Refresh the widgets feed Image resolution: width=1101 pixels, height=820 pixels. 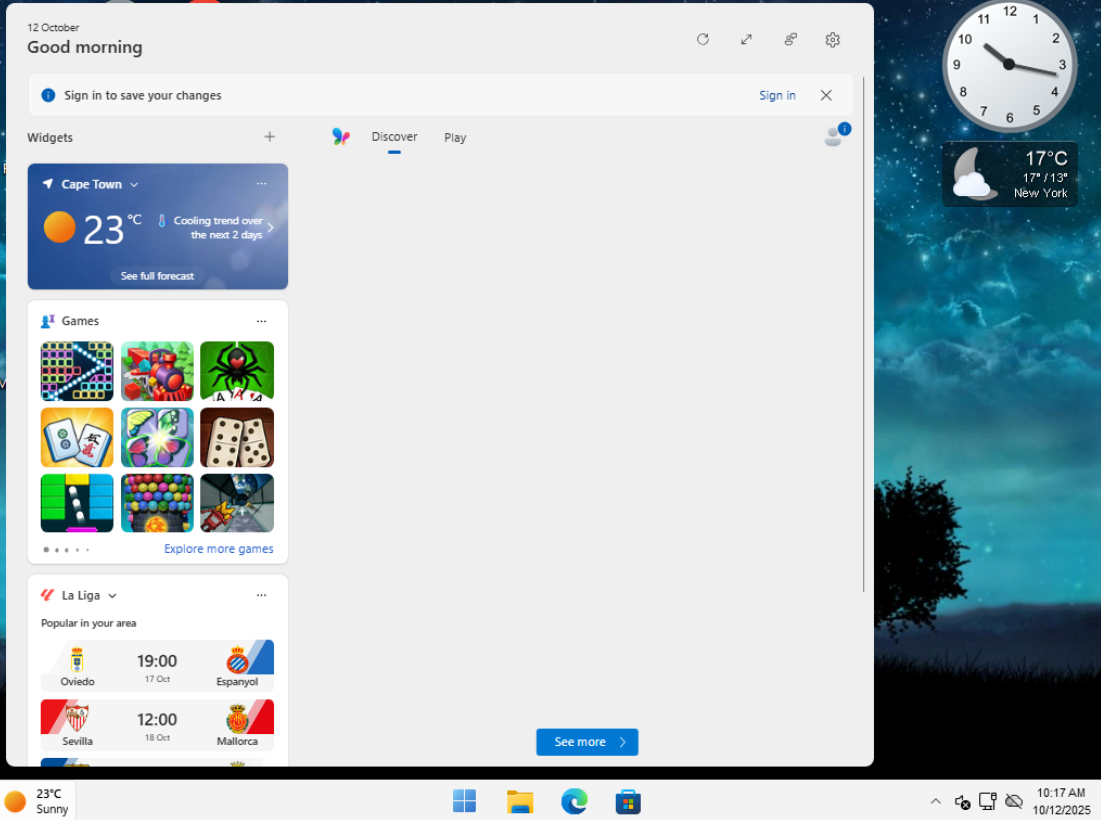pyautogui.click(x=703, y=40)
